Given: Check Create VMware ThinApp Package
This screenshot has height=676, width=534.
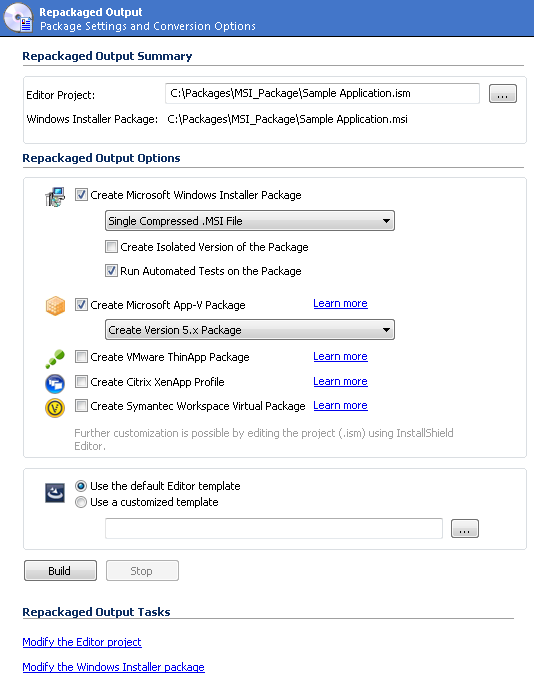Looking at the screenshot, I should point(81,357).
